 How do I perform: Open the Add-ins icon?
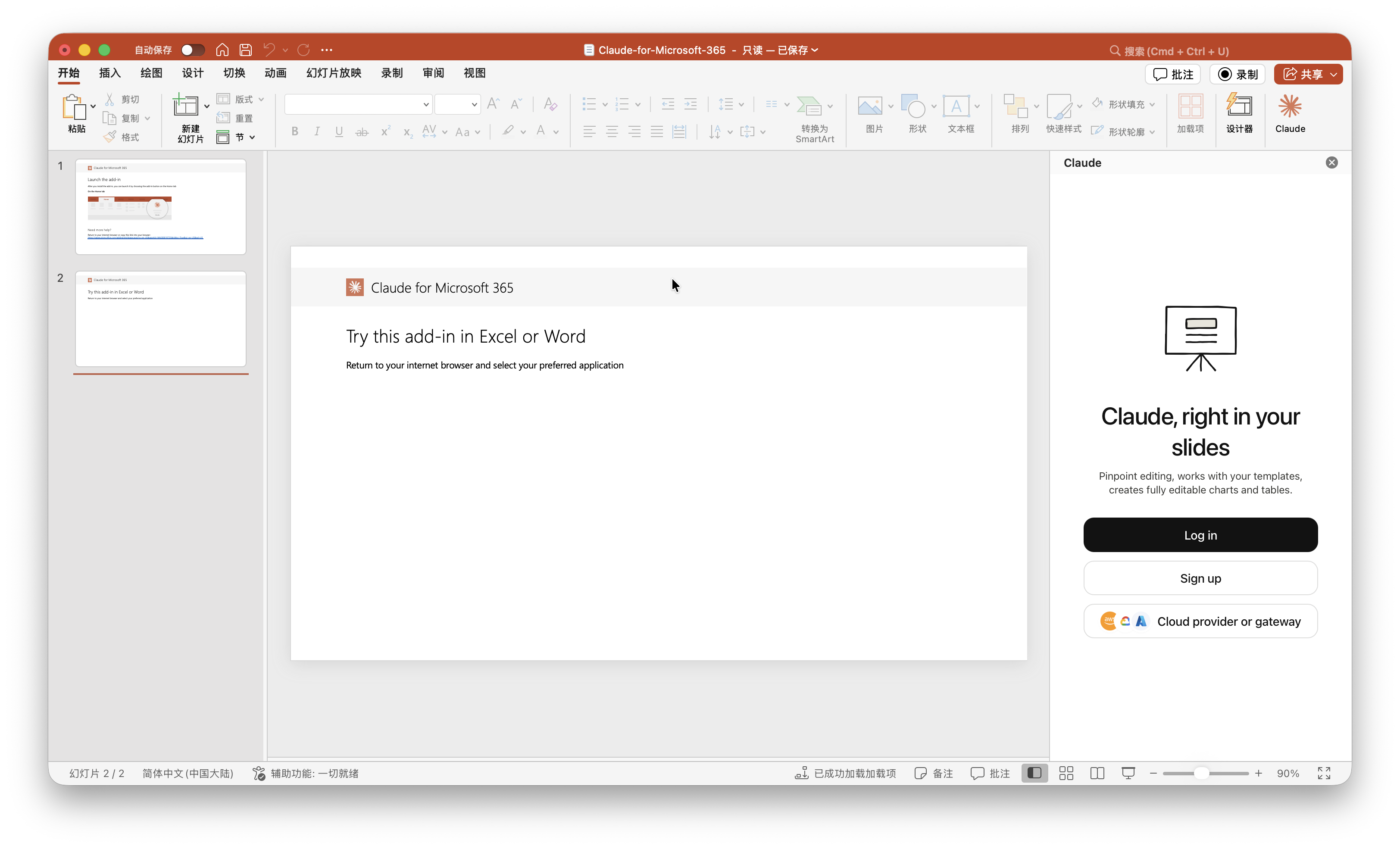coord(1190,106)
